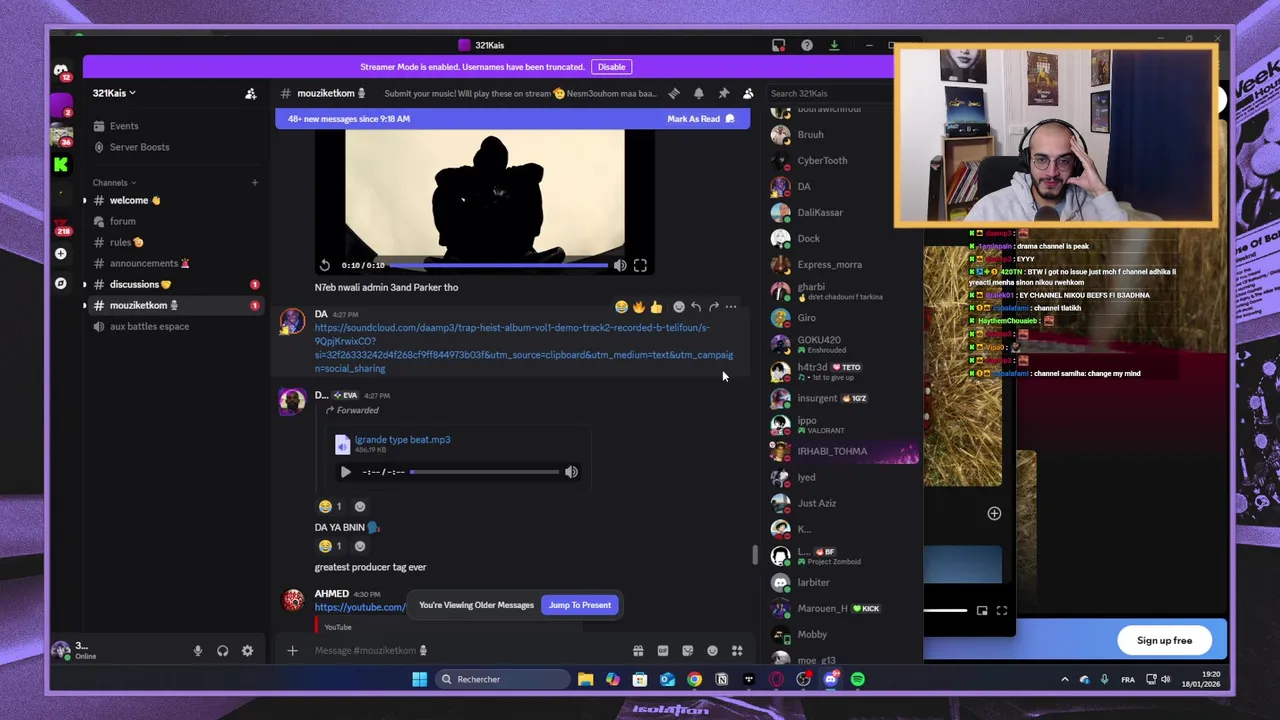This screenshot has width=1280, height=720.
Task: Open apps icon in message bar
Action: pyautogui.click(x=737, y=651)
